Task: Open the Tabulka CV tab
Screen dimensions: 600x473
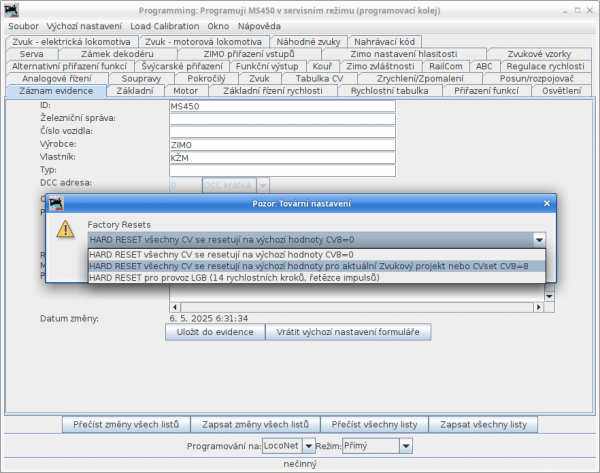Action: coord(319,78)
